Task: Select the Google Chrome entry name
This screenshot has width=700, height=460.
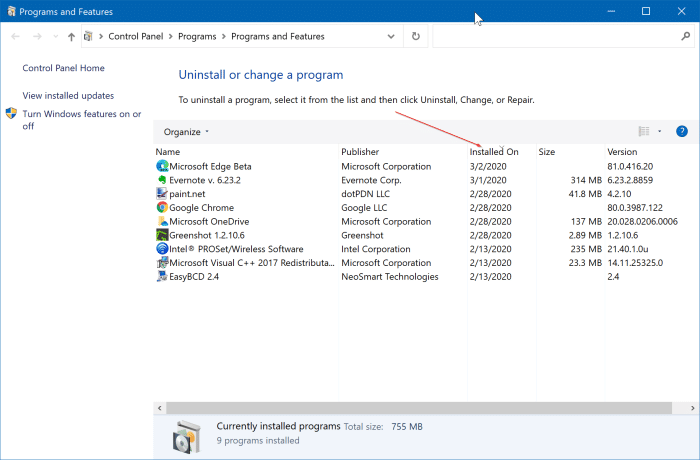Action: 201,208
